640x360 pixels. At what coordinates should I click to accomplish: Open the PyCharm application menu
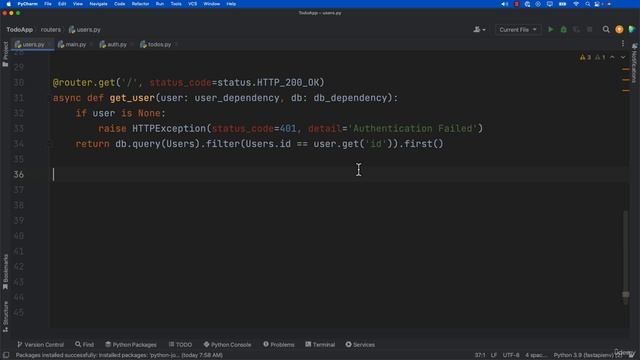tap(27, 4)
